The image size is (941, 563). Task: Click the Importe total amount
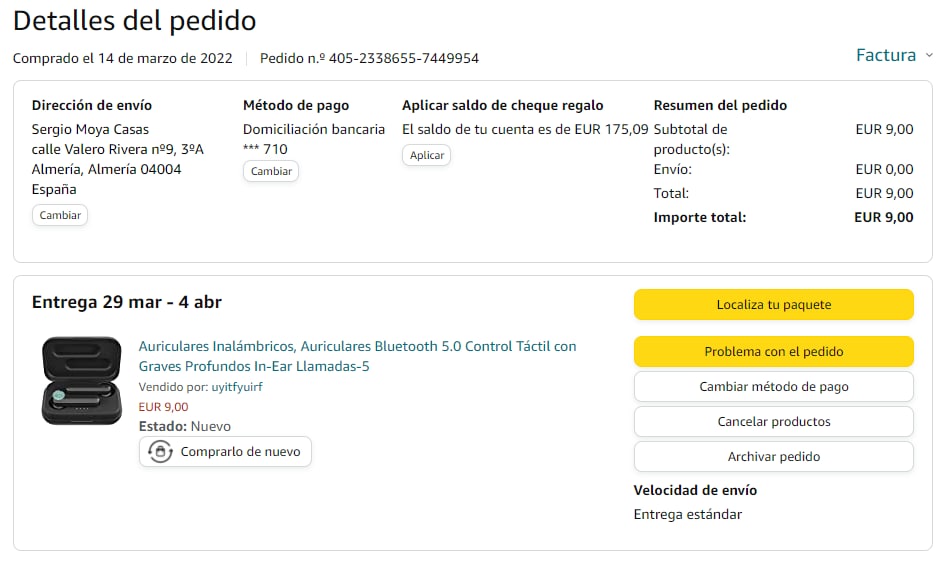point(884,217)
